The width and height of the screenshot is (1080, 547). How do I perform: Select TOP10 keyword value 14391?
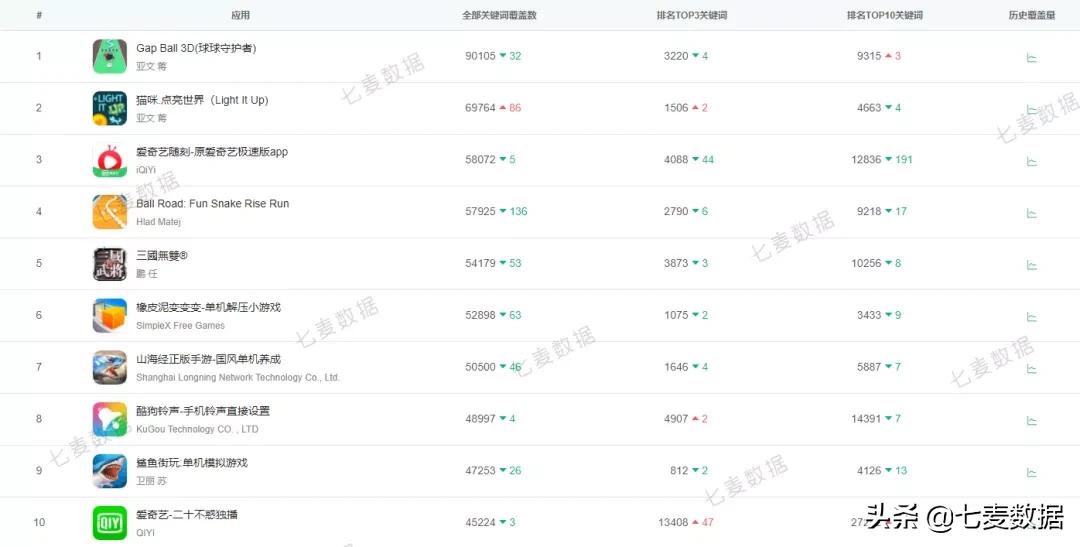coord(866,419)
